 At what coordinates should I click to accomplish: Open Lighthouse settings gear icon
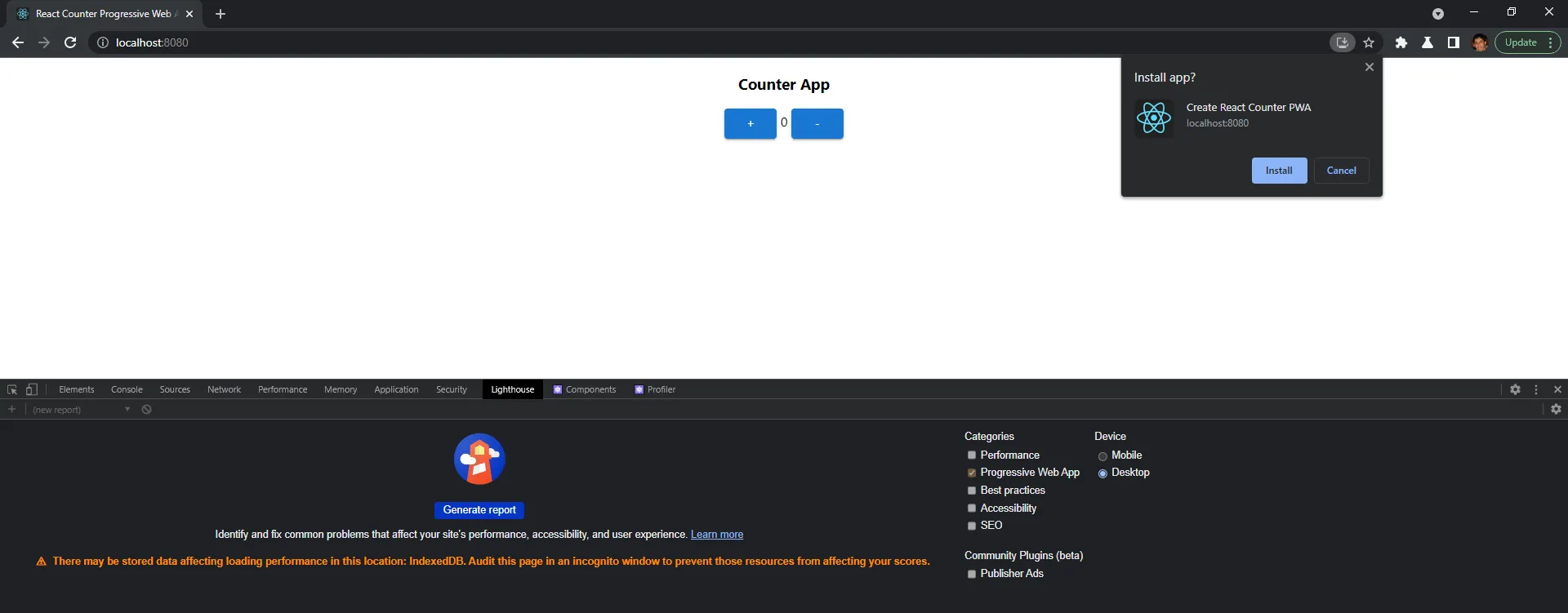coord(1556,409)
